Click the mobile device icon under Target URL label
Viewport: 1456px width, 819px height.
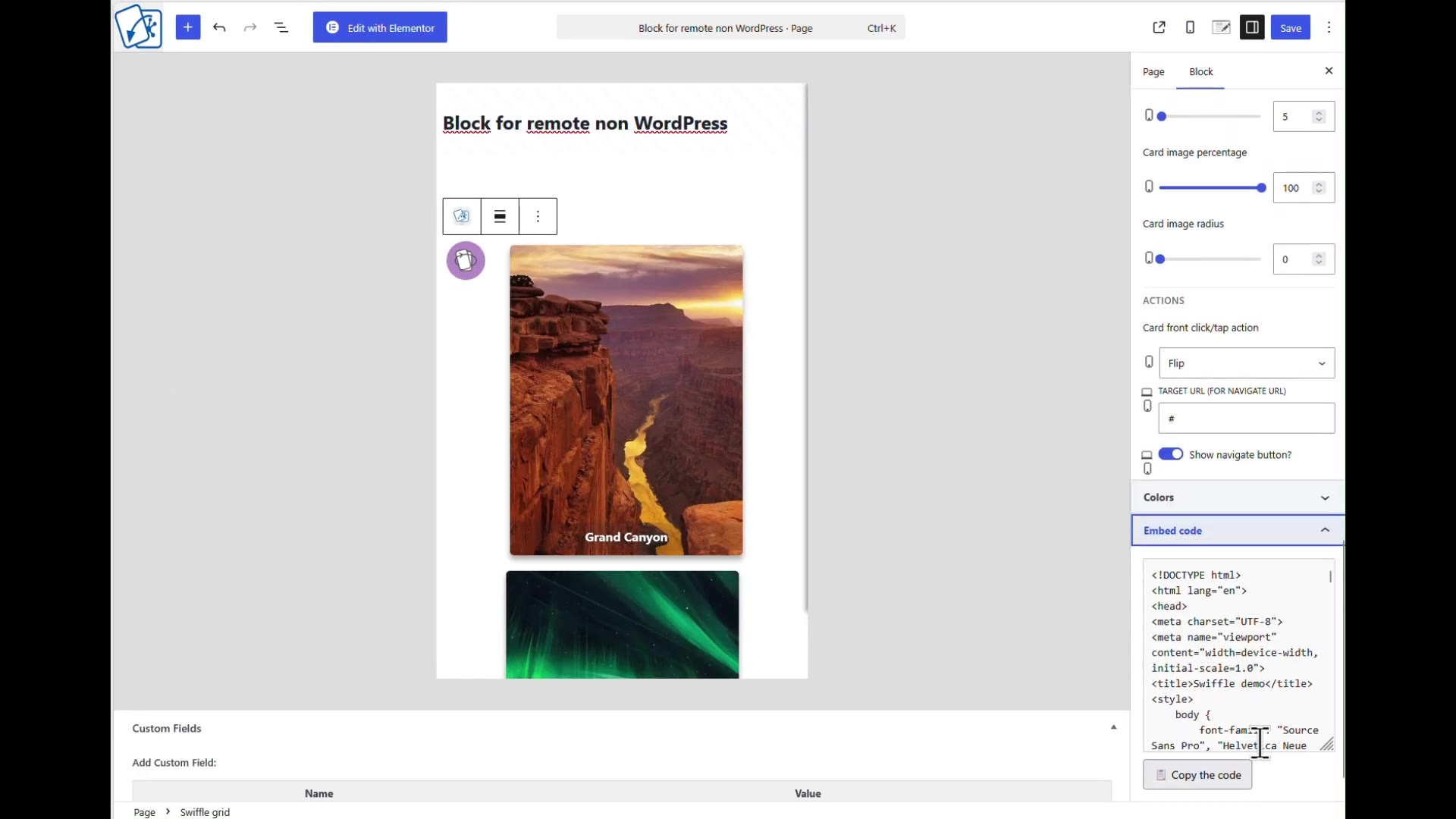[x=1147, y=406]
